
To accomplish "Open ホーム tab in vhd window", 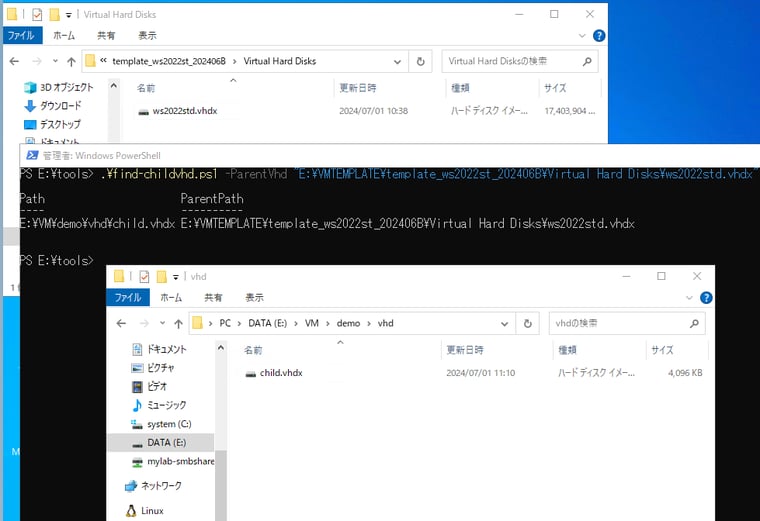I will tap(171, 298).
